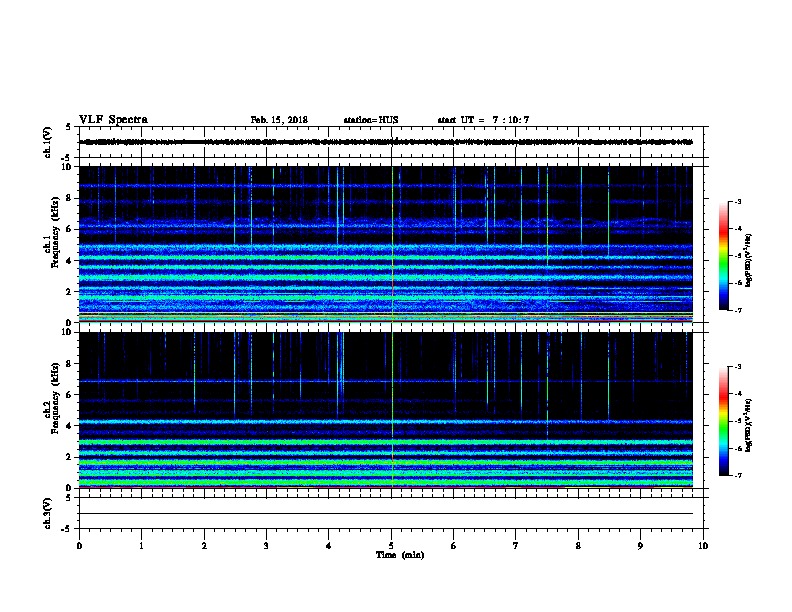Click time axis tick label "10"
This screenshot has width=792, height=612.
[703, 546]
